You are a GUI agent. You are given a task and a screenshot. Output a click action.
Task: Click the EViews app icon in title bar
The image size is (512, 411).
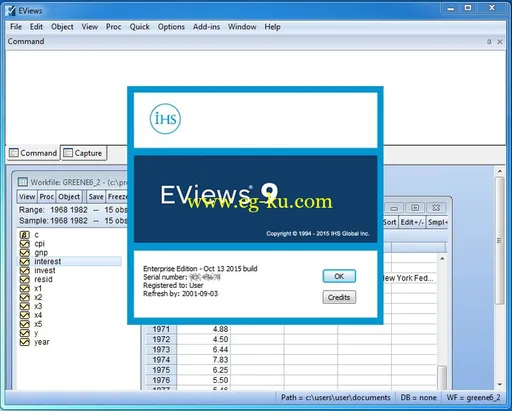point(10,11)
